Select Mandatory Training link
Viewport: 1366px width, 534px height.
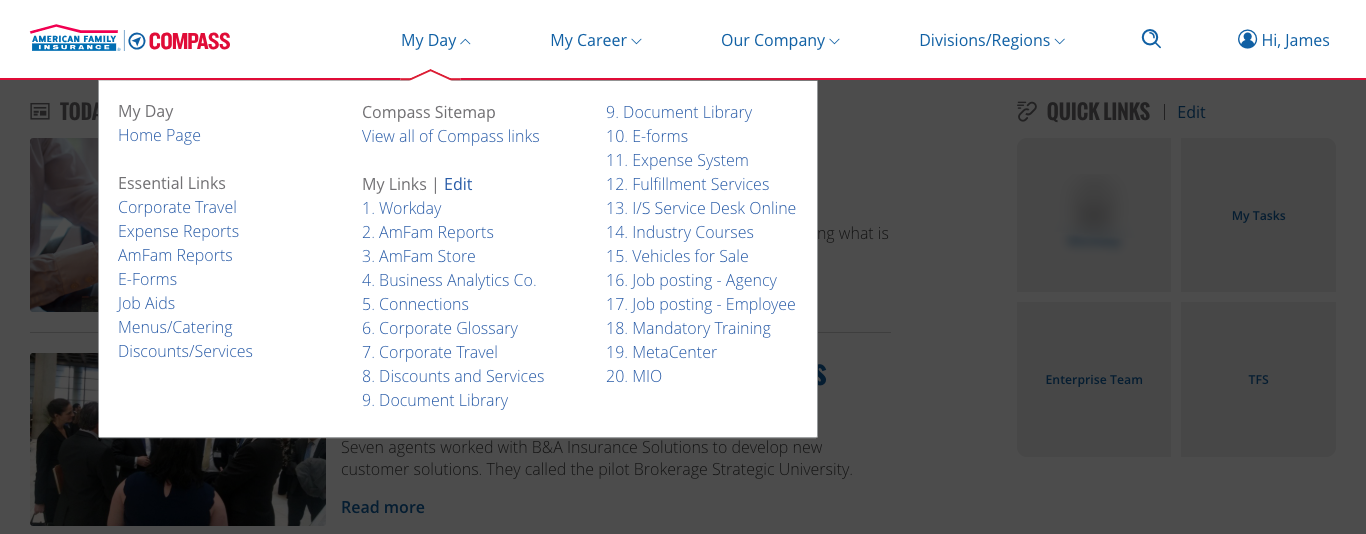[x=688, y=328]
